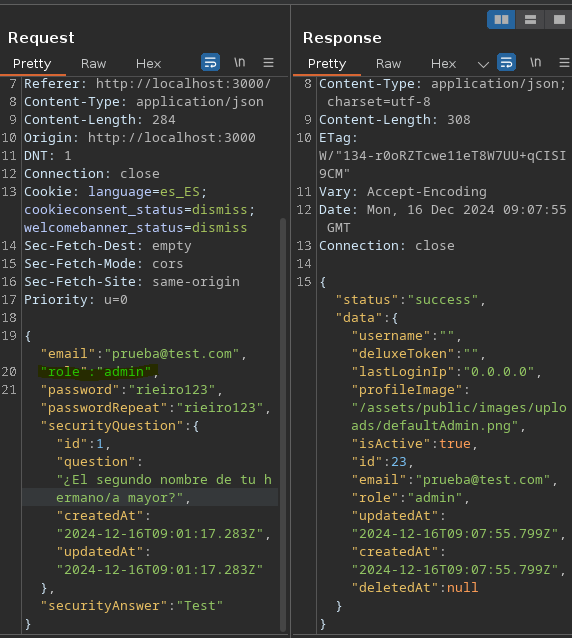The image size is (572, 638).
Task: Click the "status":"success" line in the response
Action: pos(410,300)
